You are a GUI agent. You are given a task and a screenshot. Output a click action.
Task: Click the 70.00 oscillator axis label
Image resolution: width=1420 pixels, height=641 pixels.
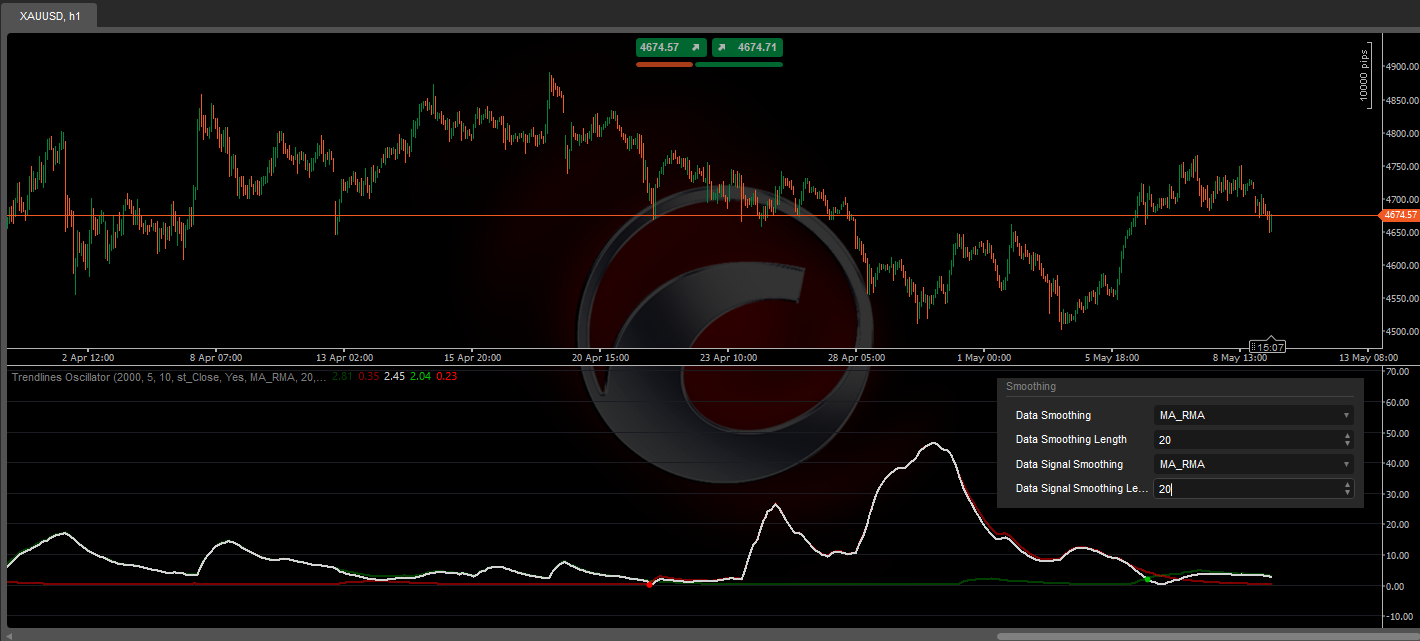tap(1398, 372)
